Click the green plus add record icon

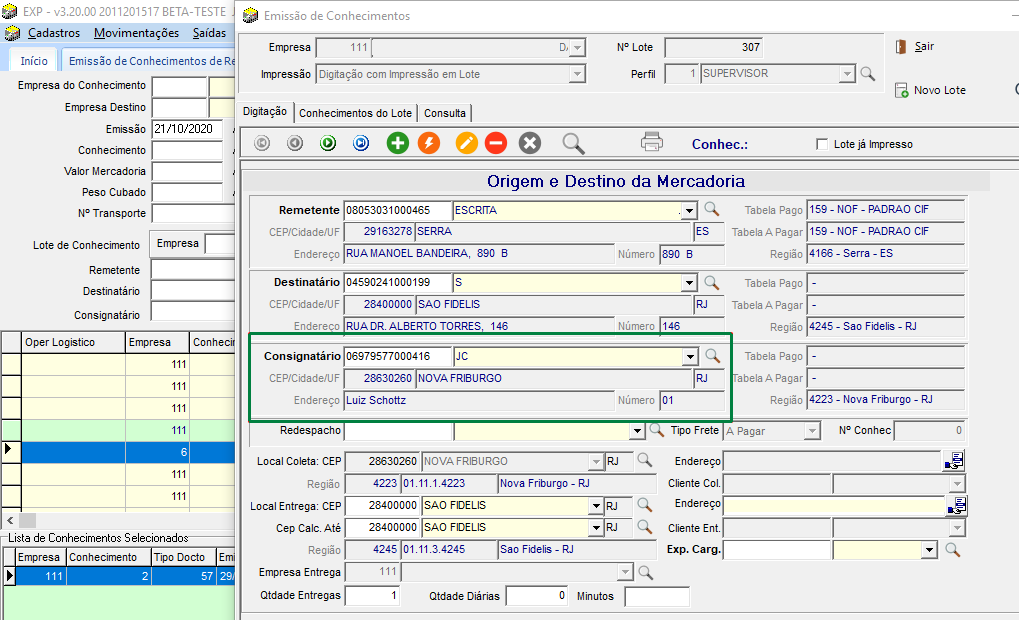click(x=398, y=143)
